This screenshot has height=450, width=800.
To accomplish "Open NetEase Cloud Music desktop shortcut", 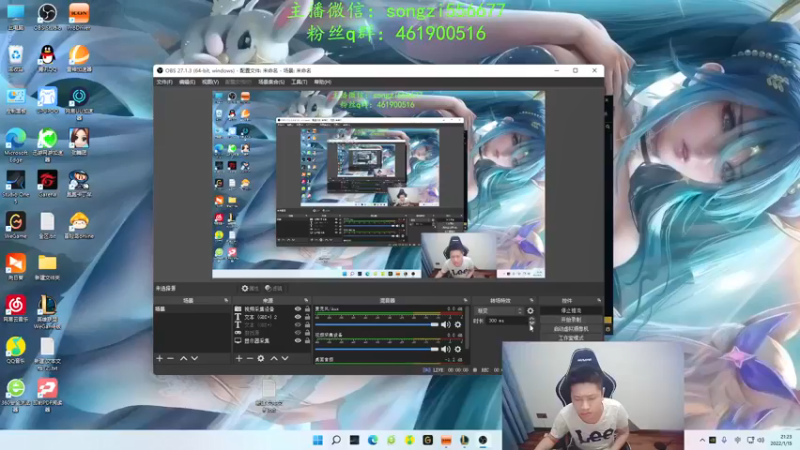I will 16,308.
